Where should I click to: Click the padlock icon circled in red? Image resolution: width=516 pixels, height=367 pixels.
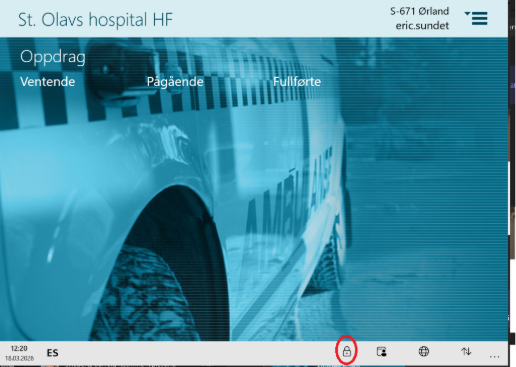(347, 351)
